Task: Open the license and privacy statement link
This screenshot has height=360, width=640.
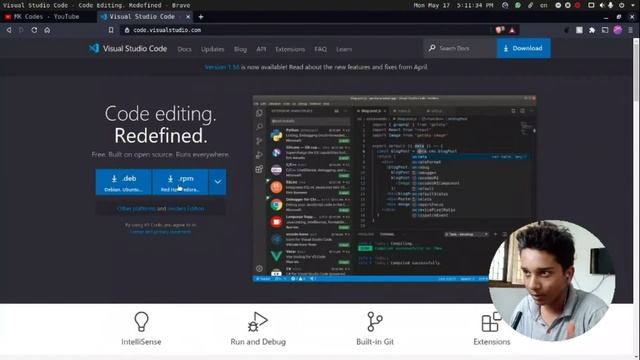Action: tap(160, 231)
